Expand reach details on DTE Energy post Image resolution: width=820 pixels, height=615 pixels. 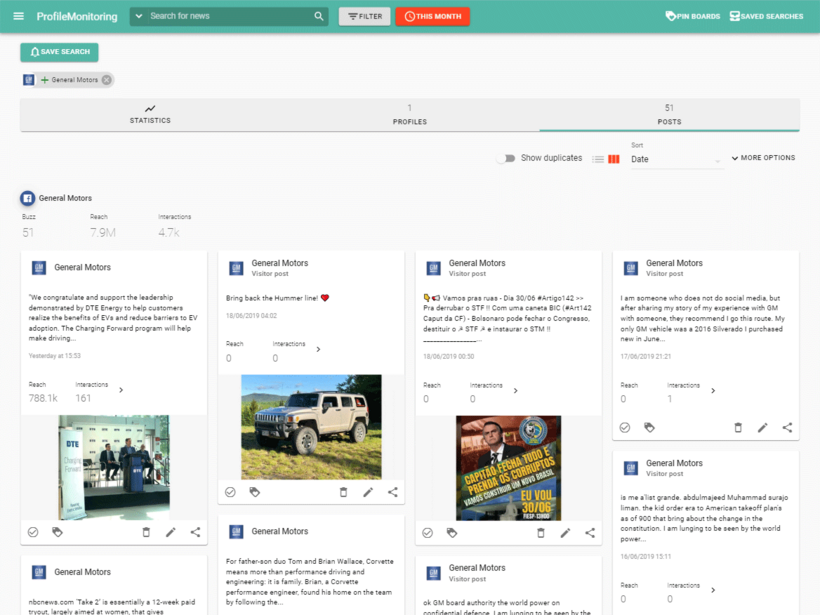(x=121, y=390)
